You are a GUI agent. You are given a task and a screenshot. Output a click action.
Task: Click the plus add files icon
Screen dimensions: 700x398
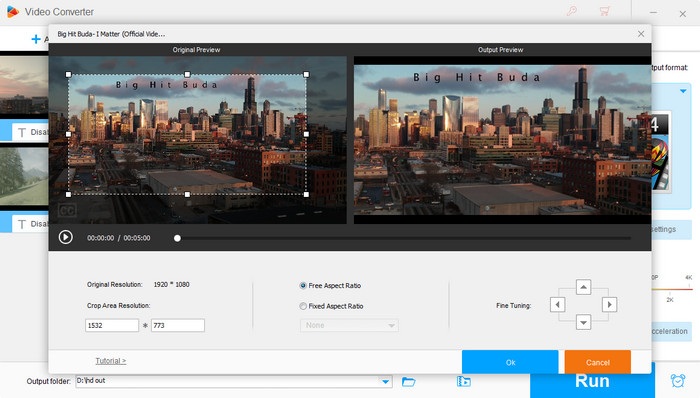(36, 39)
